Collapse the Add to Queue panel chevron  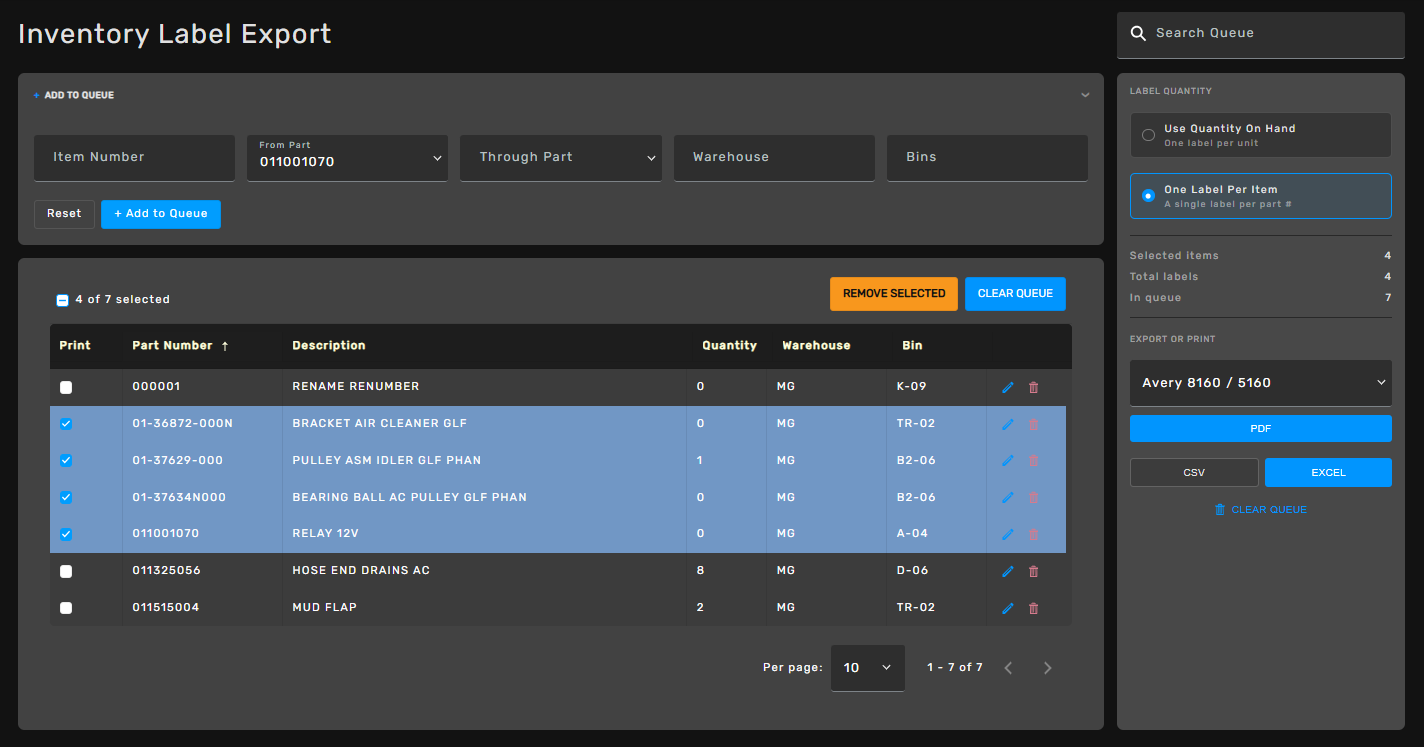[1085, 96]
